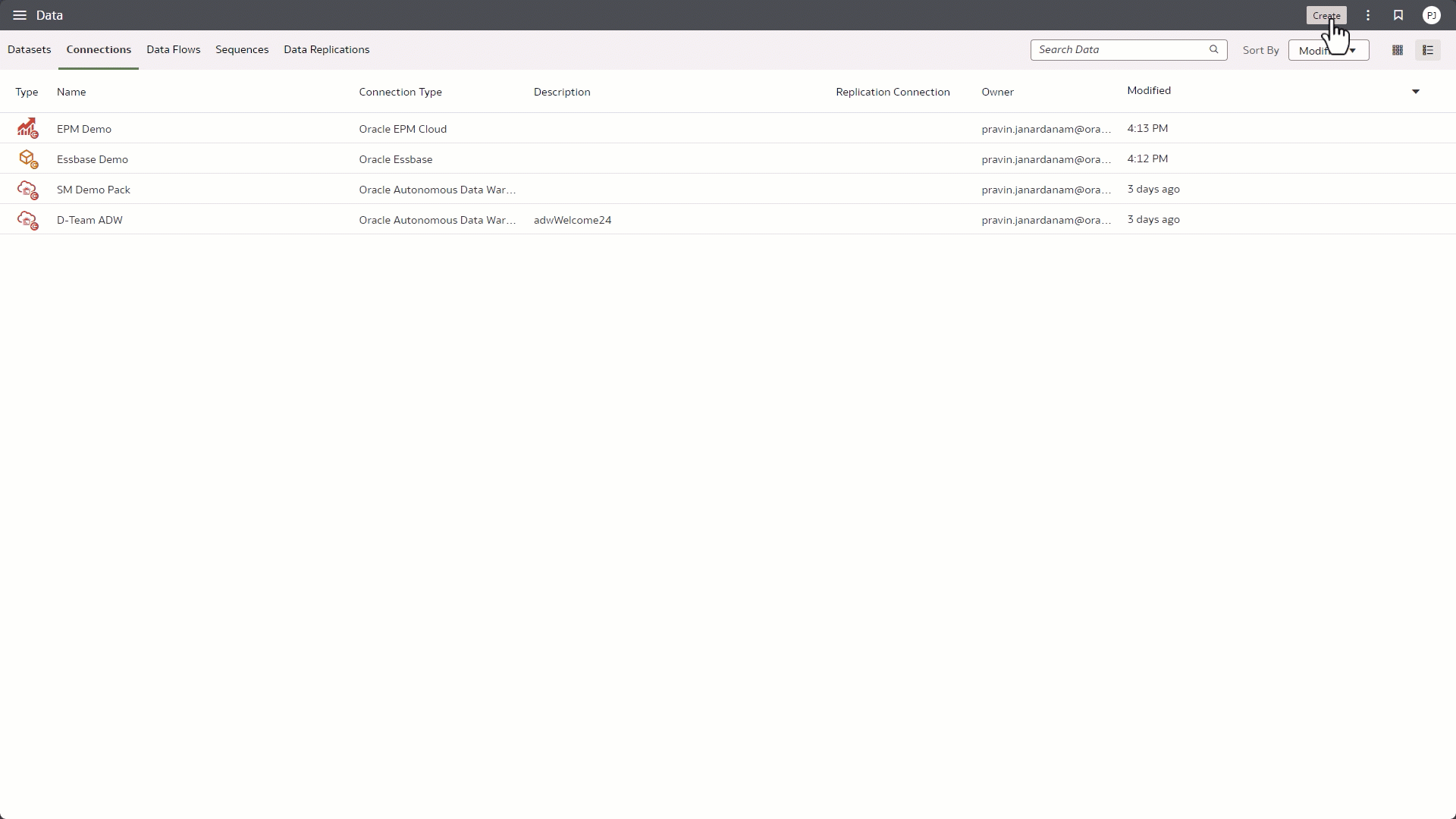Expand the column options arrow above Modified
1456x819 pixels.
click(1416, 91)
